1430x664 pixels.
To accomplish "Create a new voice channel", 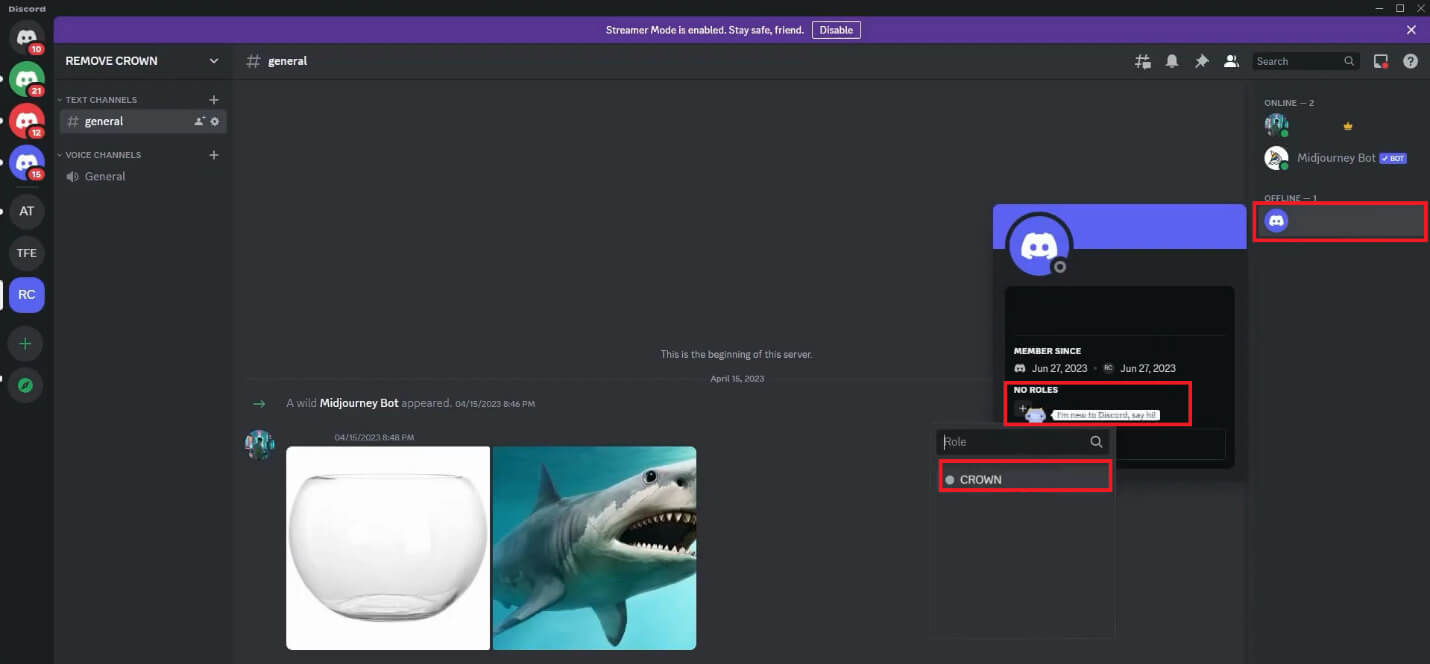I will [x=213, y=155].
